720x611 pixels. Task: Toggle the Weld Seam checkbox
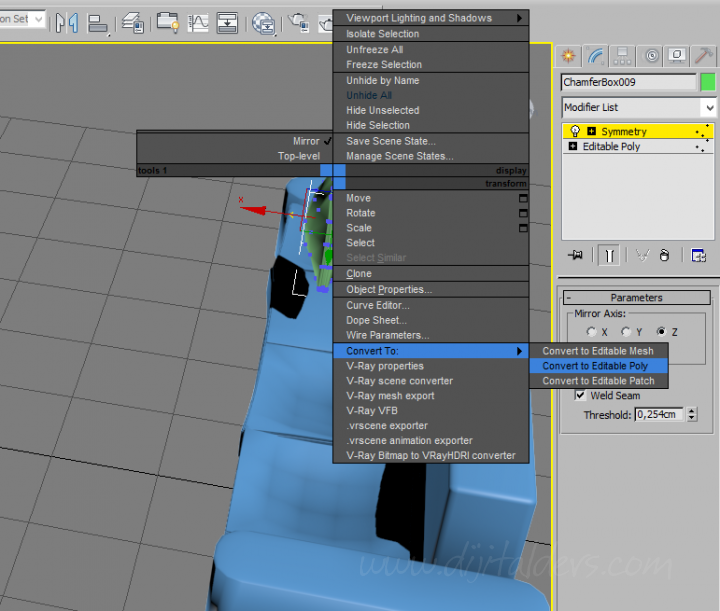pos(580,395)
